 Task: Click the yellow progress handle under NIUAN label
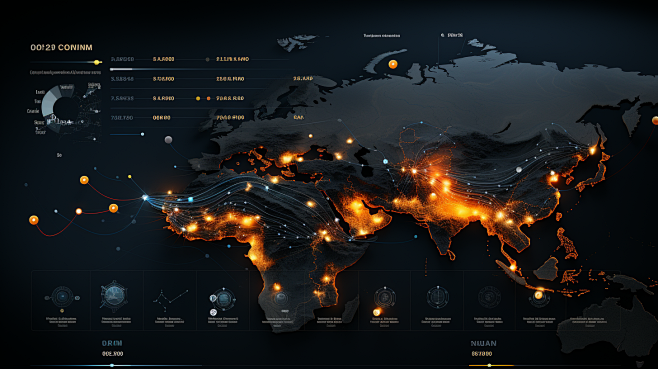[489, 366]
